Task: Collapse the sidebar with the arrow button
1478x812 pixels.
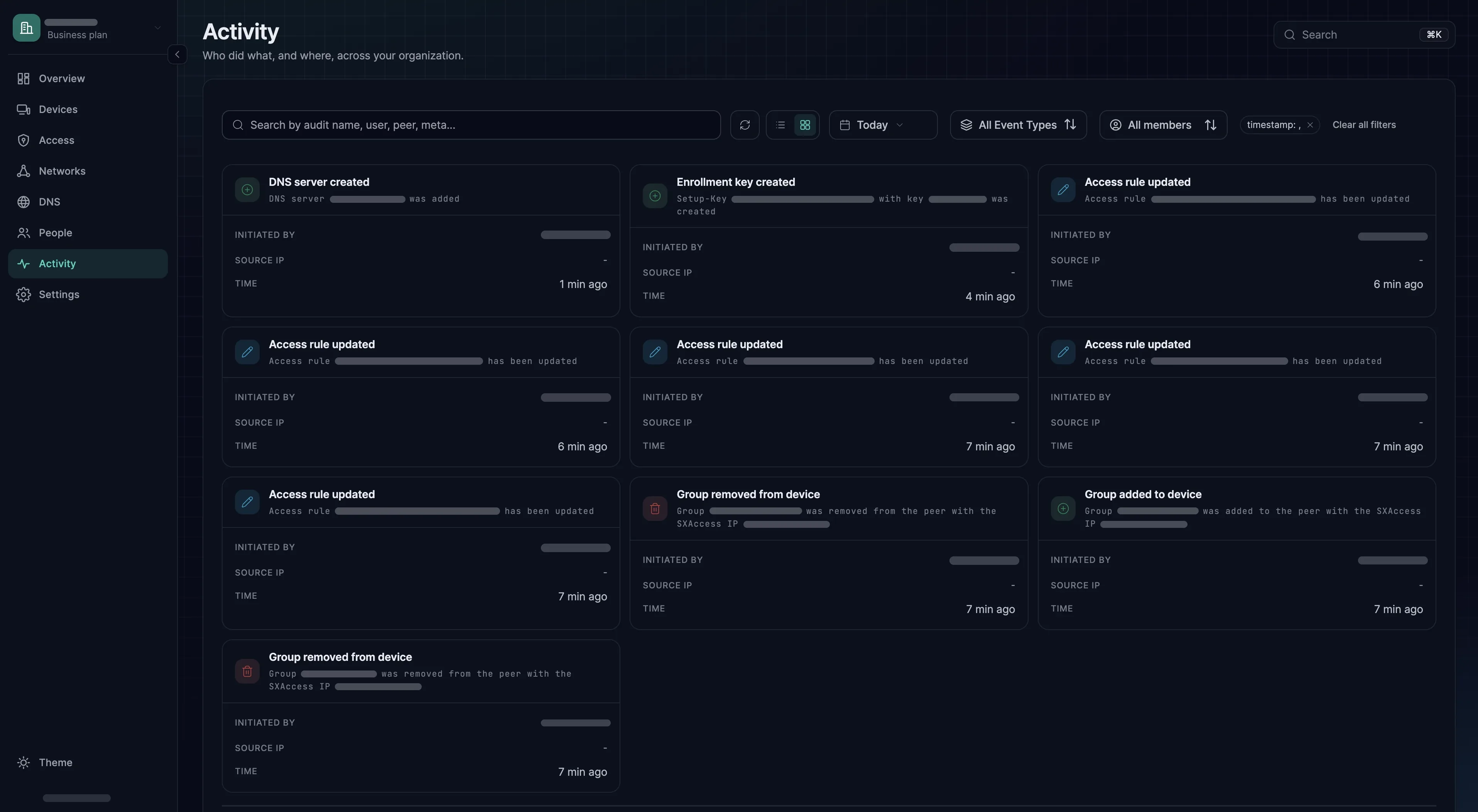Action: [177, 54]
